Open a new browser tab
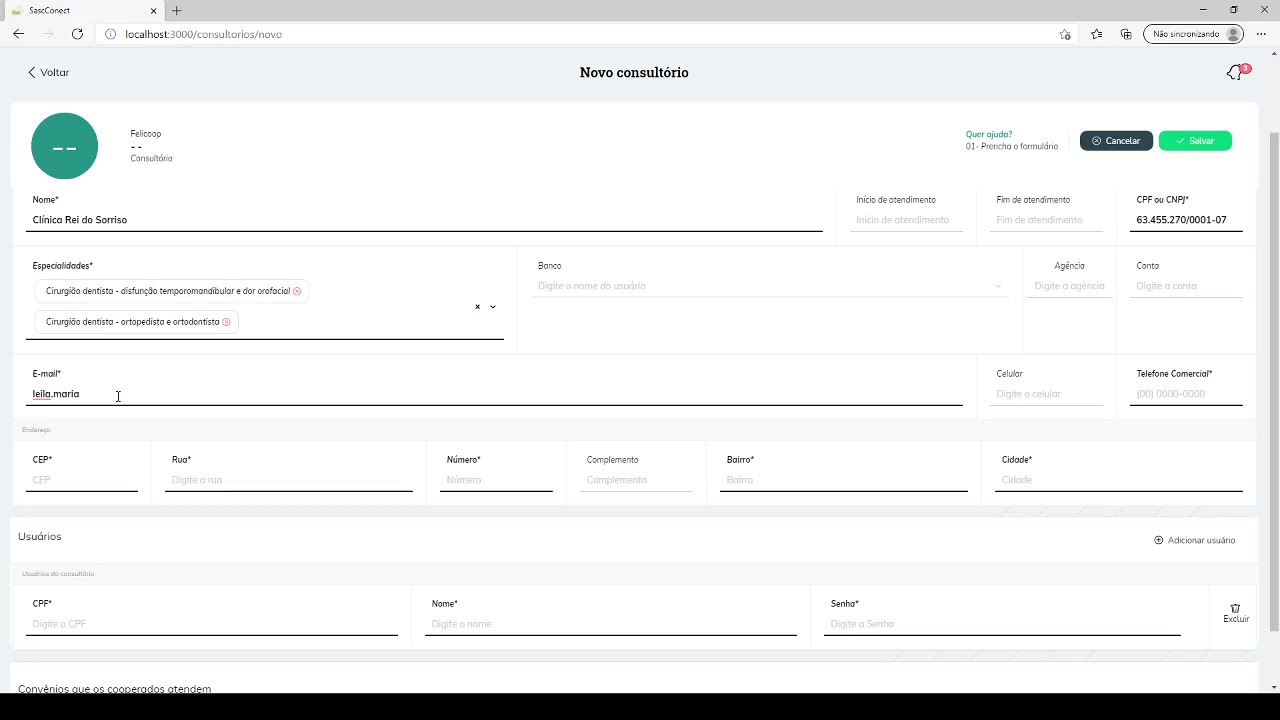The image size is (1280, 720). (177, 11)
